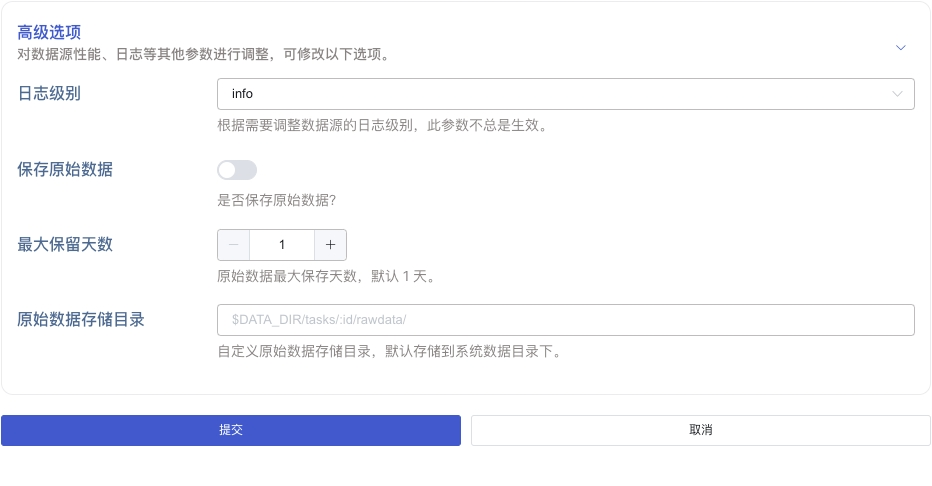Enable the 保存原始数据 switch

(x=237, y=170)
